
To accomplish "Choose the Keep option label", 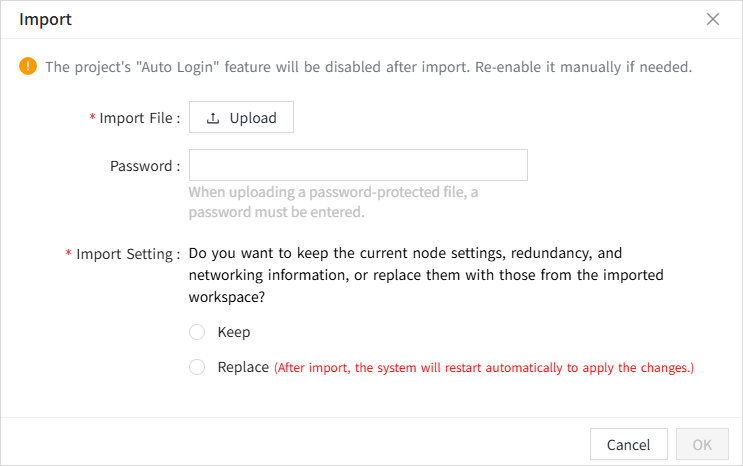I will click(234, 332).
